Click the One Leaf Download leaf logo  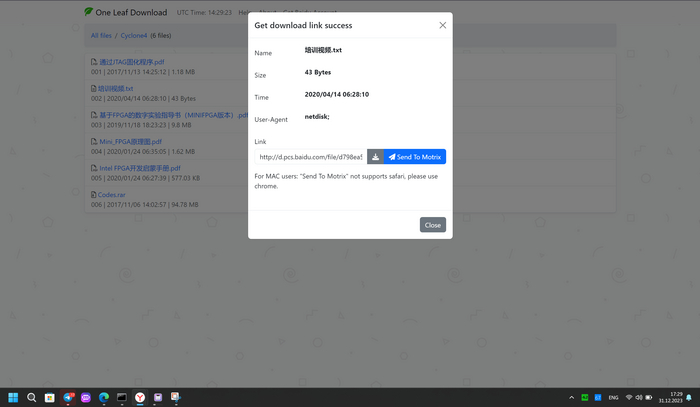tap(88, 12)
